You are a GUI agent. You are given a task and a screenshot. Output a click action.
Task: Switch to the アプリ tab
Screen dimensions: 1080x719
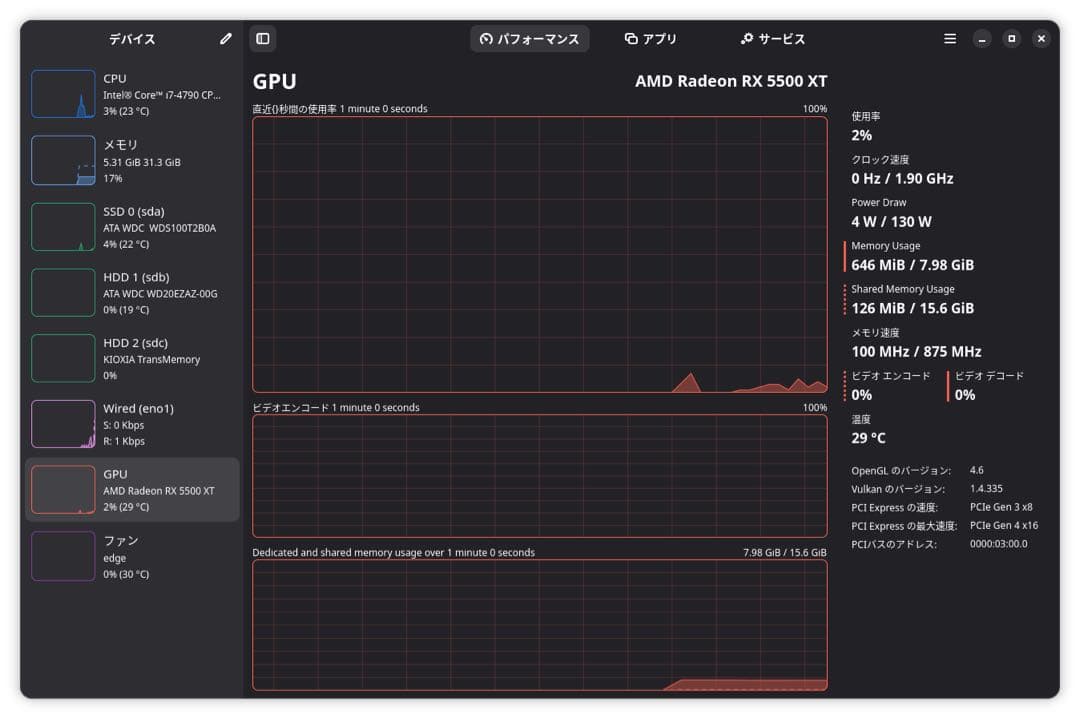(651, 39)
